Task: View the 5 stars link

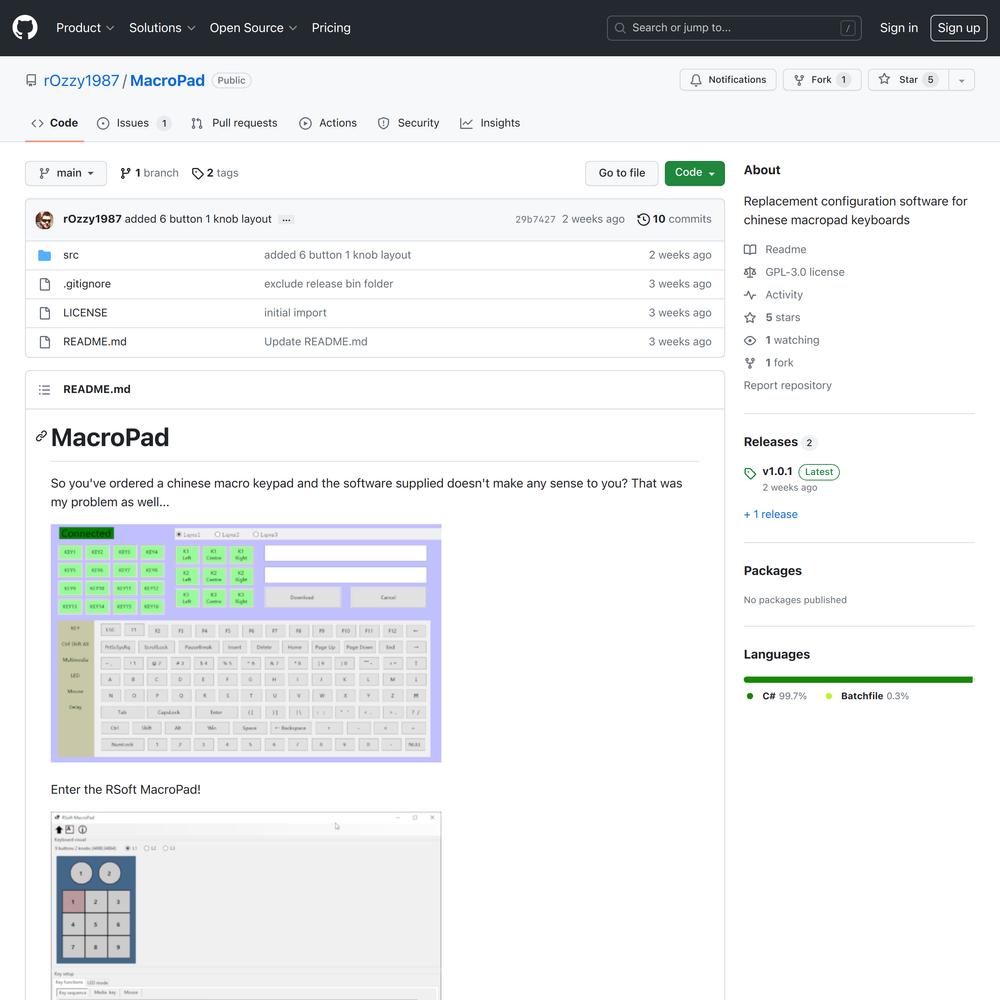Action: (772, 318)
